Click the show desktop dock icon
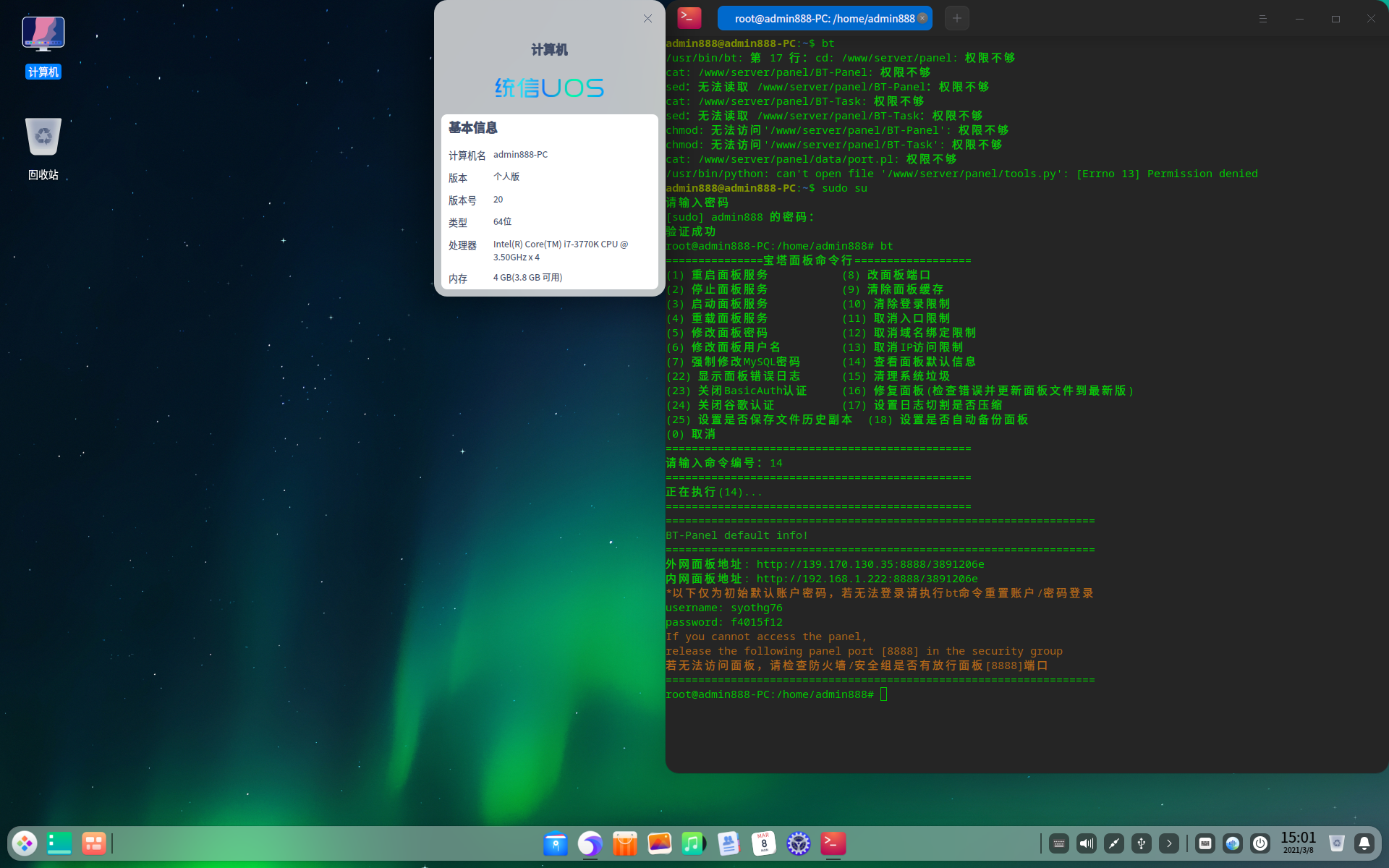 coord(59,843)
